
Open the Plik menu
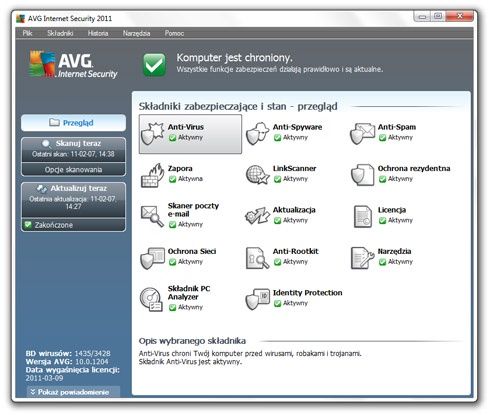pos(27,33)
